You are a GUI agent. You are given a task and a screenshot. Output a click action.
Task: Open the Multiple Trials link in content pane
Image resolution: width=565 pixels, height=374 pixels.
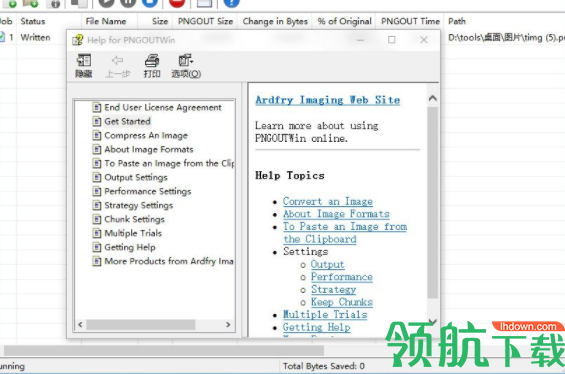click(x=325, y=314)
